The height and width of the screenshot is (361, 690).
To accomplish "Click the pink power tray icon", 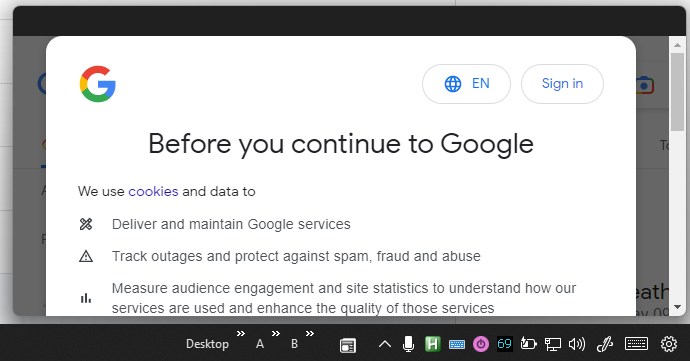I will click(x=481, y=344).
